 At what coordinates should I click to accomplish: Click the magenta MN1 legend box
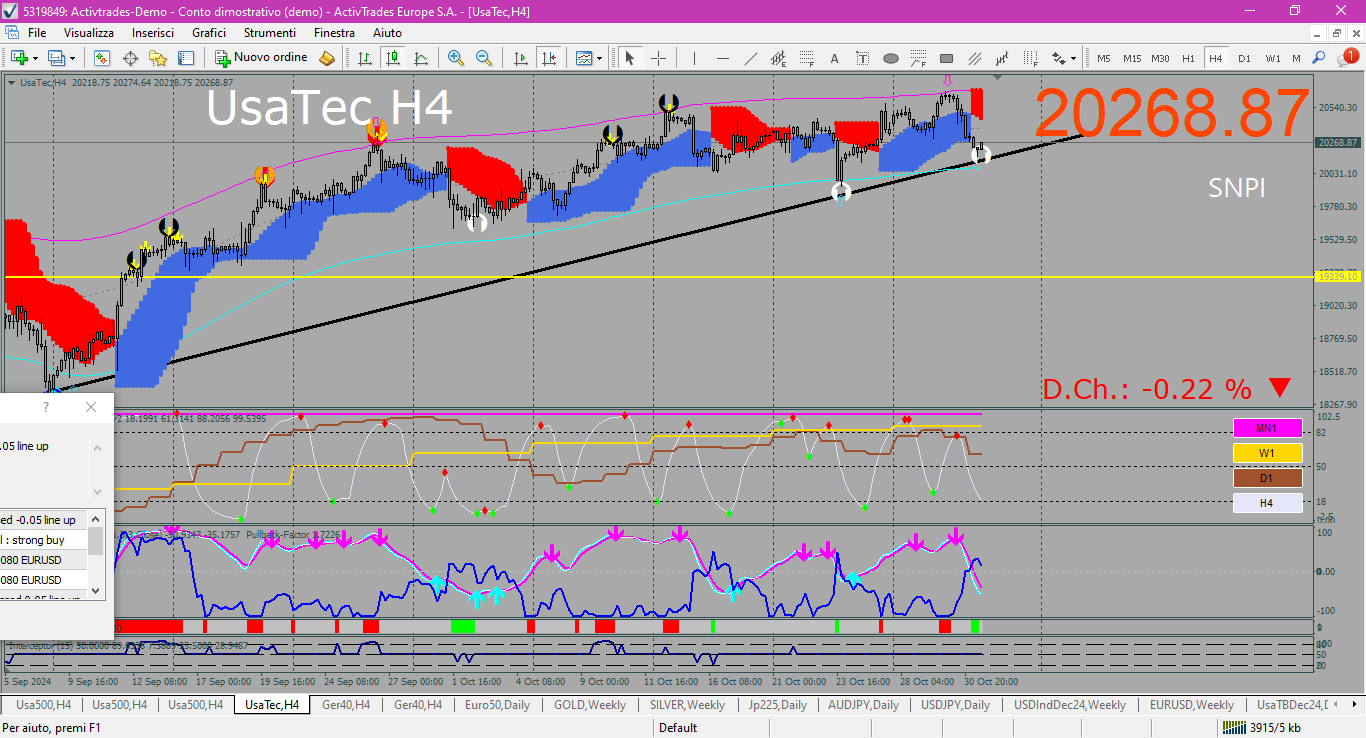1267,428
